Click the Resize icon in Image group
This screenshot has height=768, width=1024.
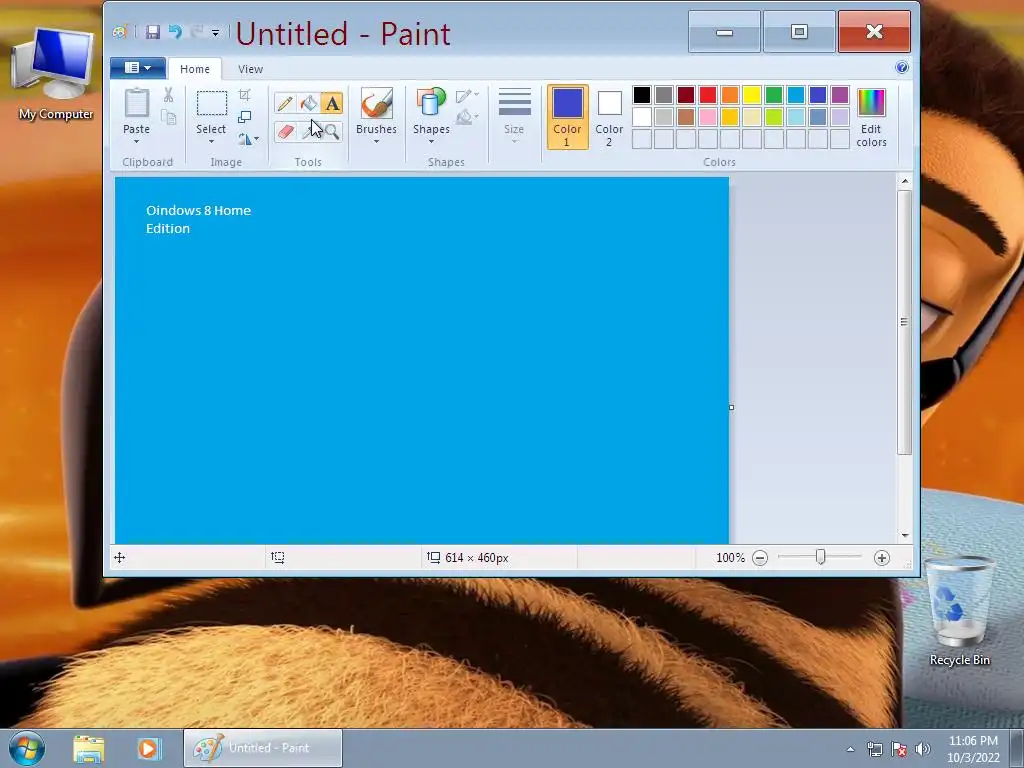click(245, 117)
